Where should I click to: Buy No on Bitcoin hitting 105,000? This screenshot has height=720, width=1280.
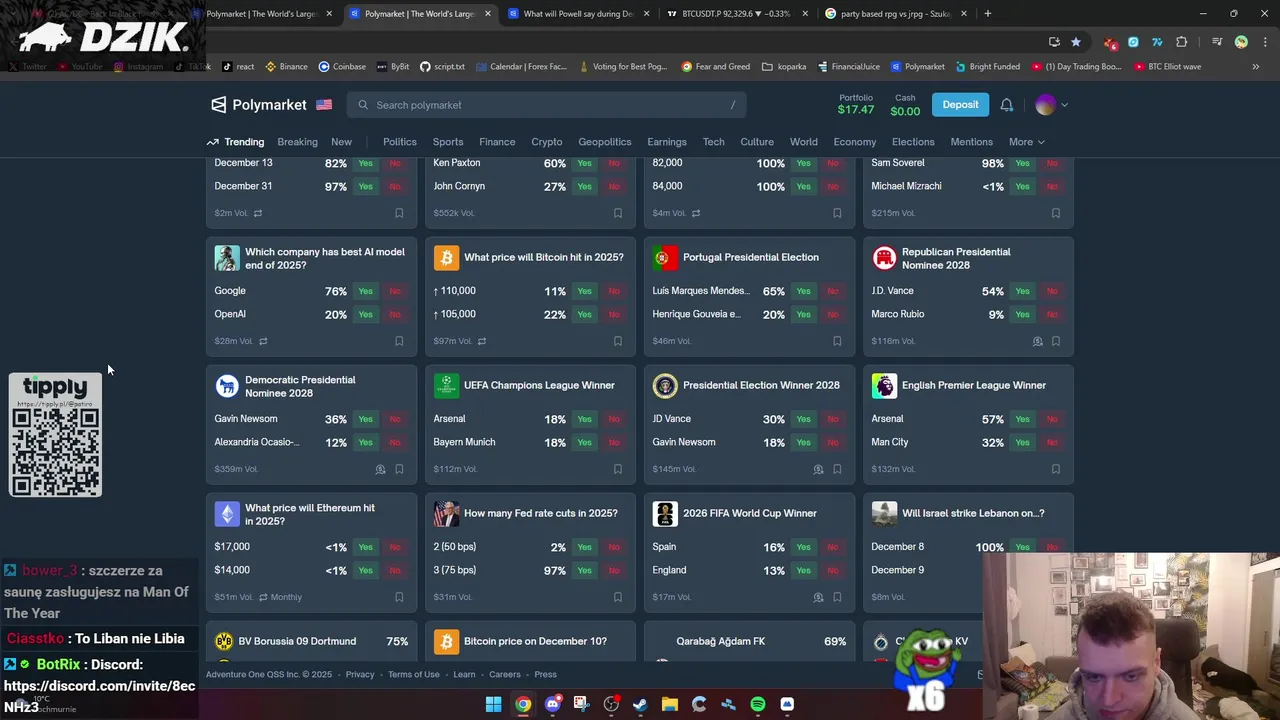click(x=614, y=314)
